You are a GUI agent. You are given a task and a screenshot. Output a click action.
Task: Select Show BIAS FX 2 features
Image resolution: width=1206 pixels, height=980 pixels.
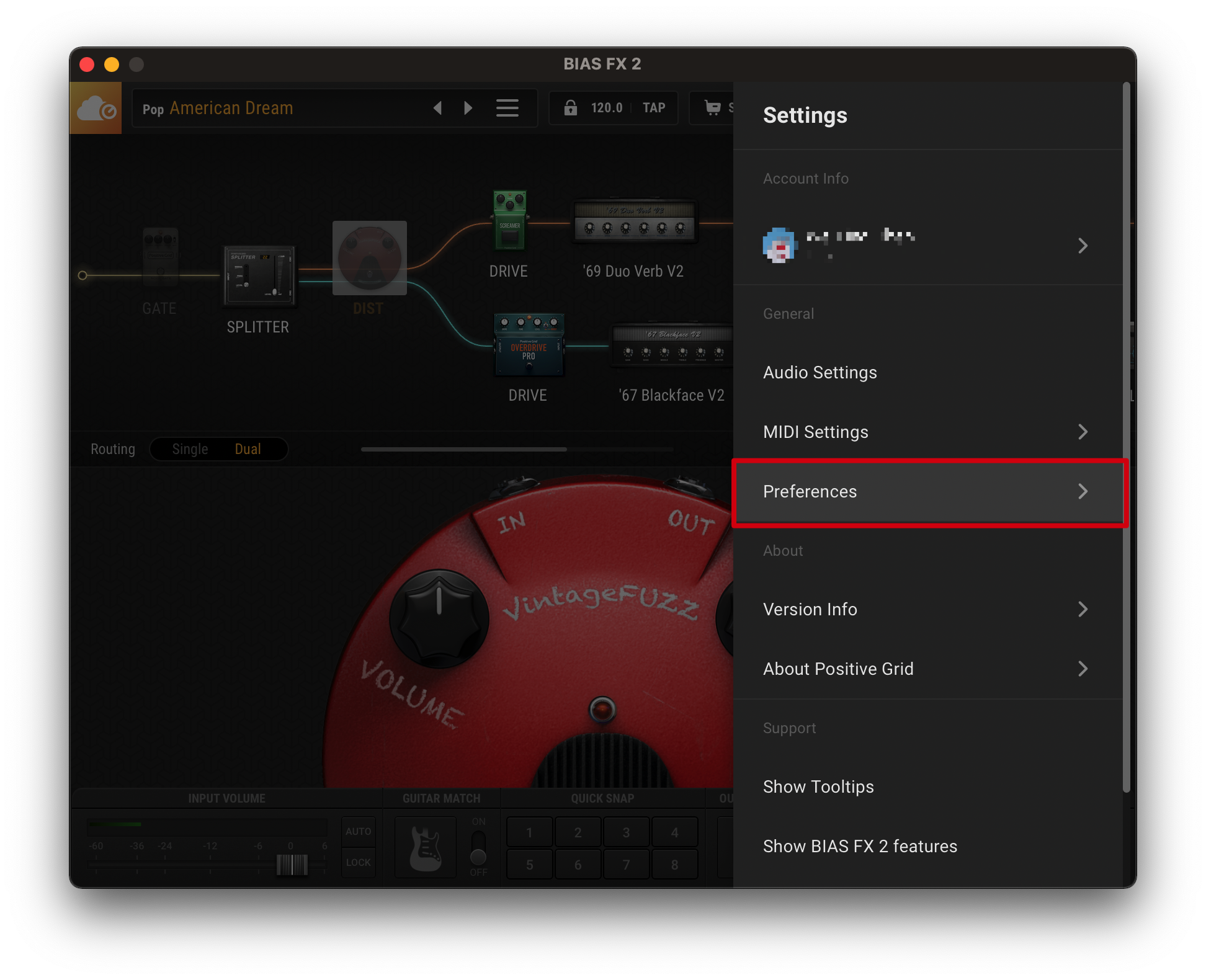pos(928,846)
